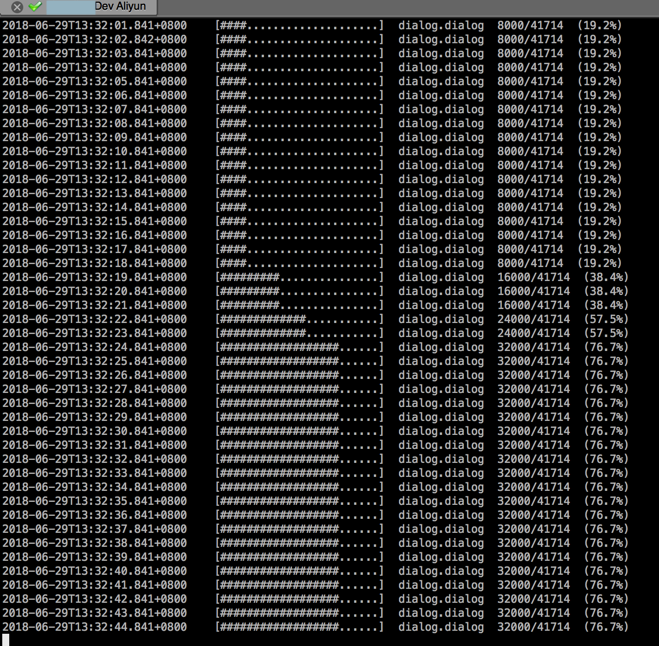659x646 pixels.
Task: Click '8000/41714' in the 13:32:09 row
Action: tap(530, 137)
